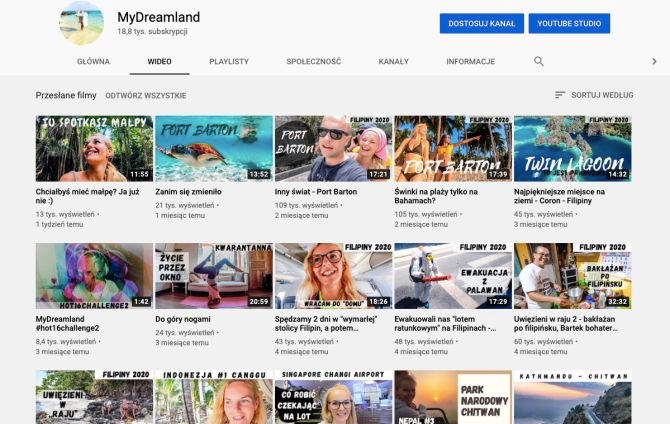Open the Twin Lagoon video thumbnail
670x424 pixels.
(572, 148)
